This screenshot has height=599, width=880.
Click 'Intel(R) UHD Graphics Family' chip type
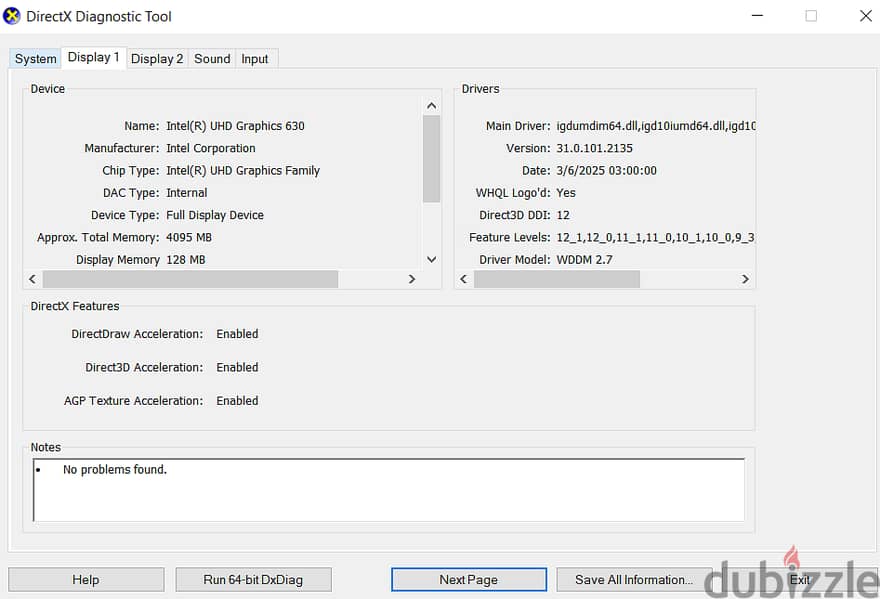click(243, 171)
